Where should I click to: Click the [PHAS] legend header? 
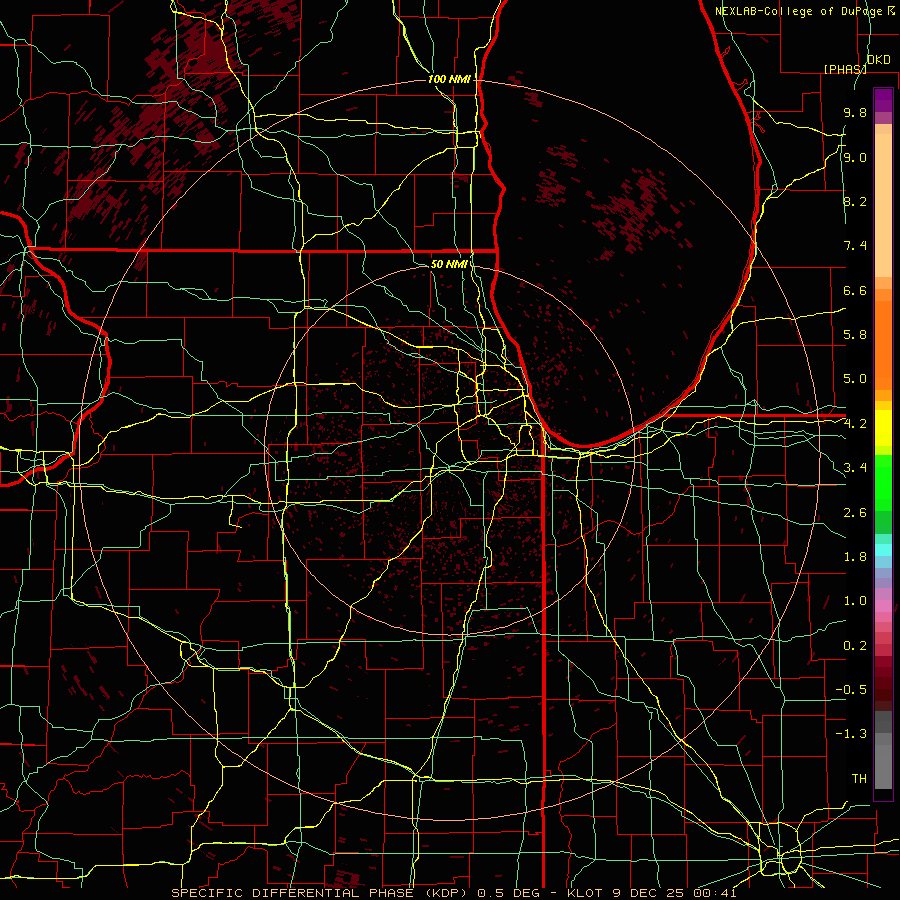click(845, 69)
